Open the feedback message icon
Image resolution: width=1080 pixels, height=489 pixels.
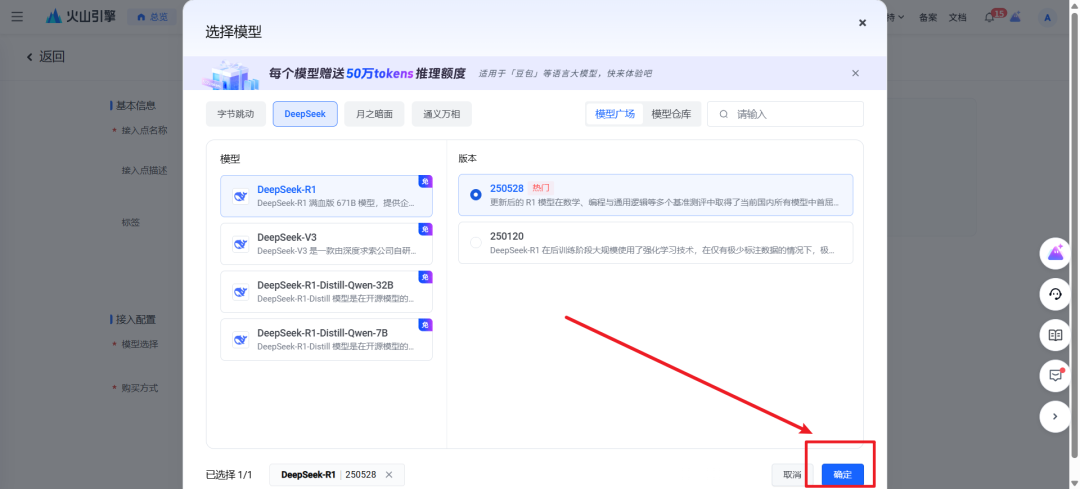(1055, 375)
